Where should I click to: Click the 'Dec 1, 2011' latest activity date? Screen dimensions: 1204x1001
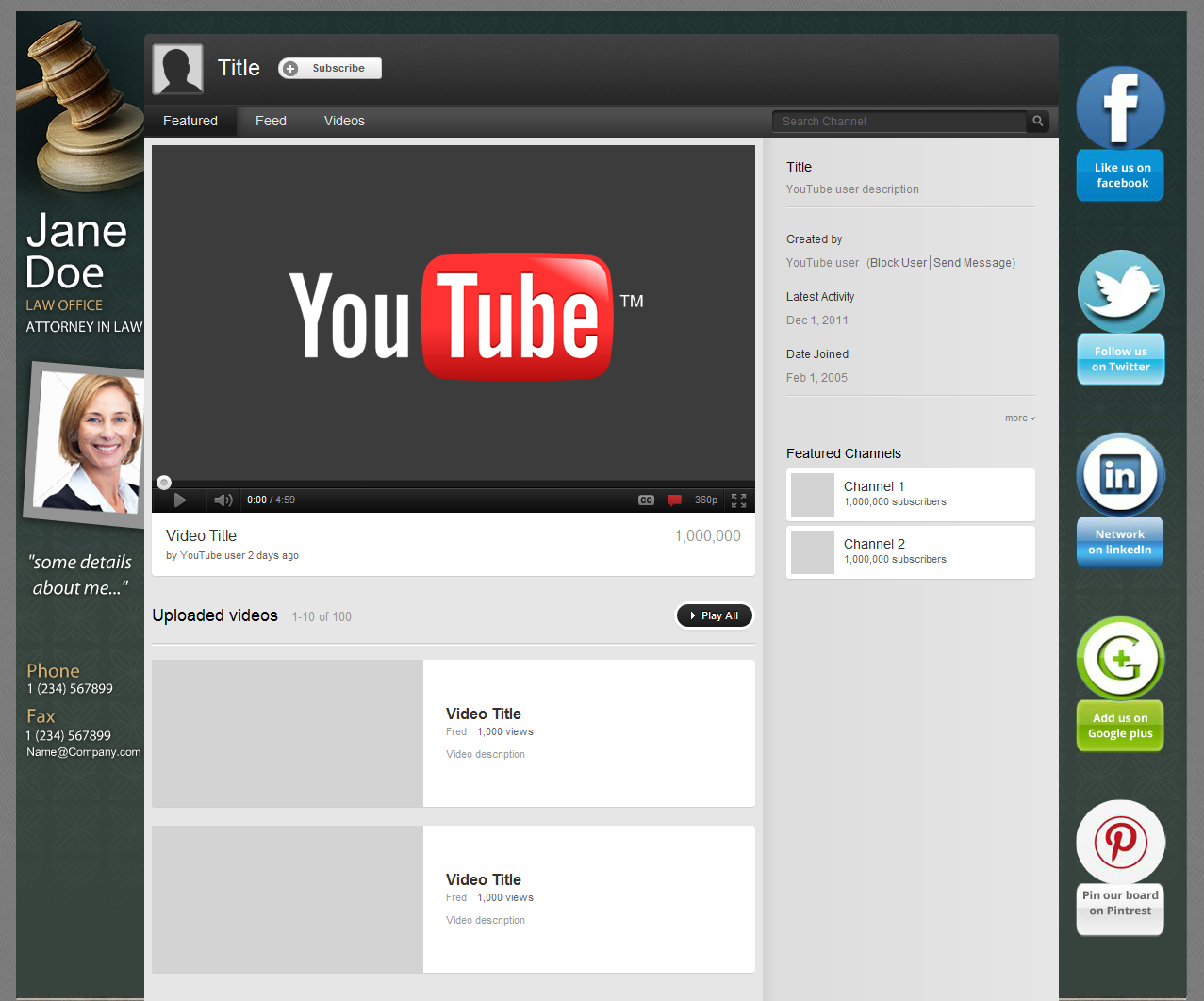point(817,320)
